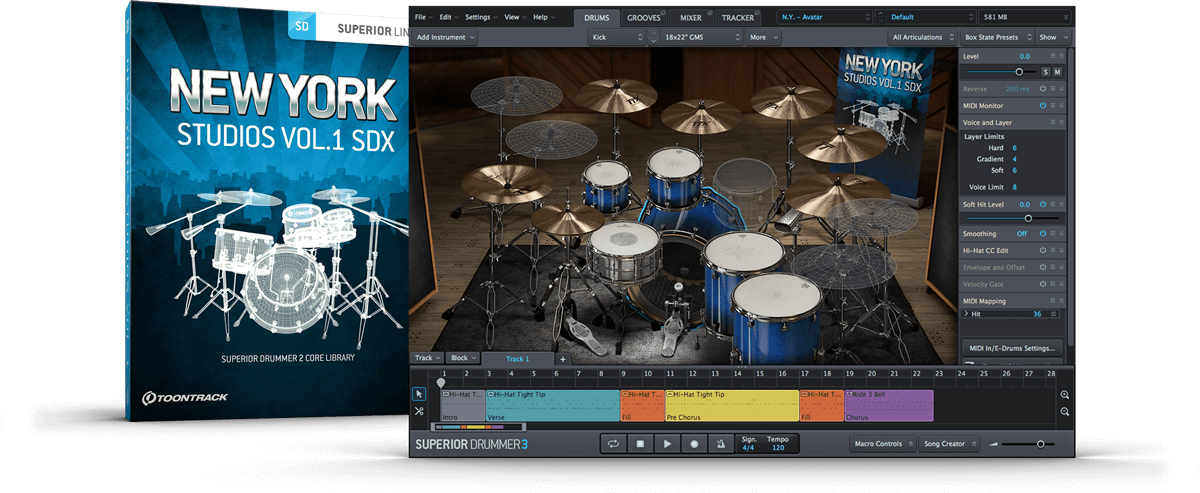
Task: Open the N.Y. - Avatar library selector
Action: point(824,17)
